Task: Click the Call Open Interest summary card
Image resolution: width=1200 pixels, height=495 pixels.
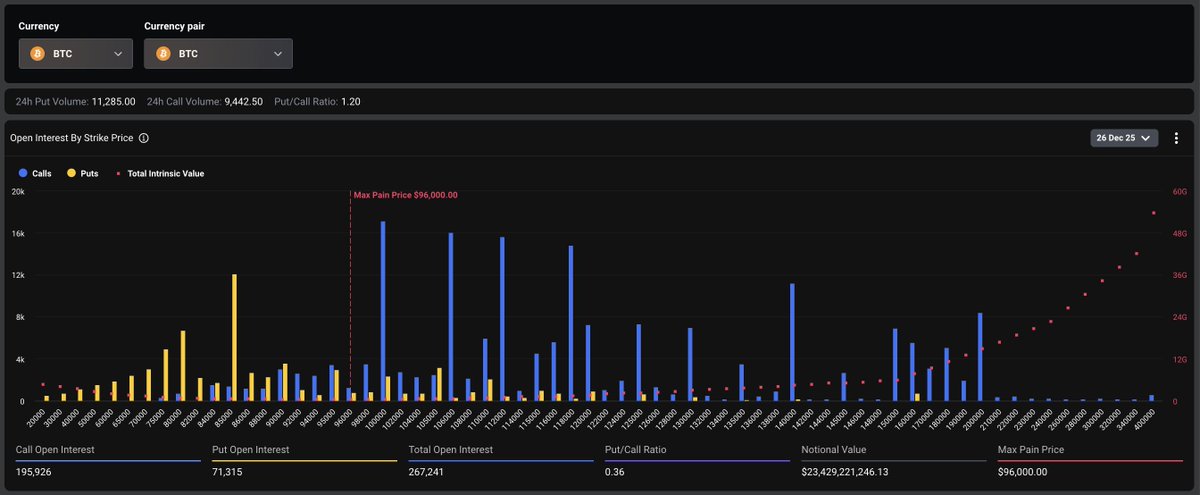Action: point(108,460)
